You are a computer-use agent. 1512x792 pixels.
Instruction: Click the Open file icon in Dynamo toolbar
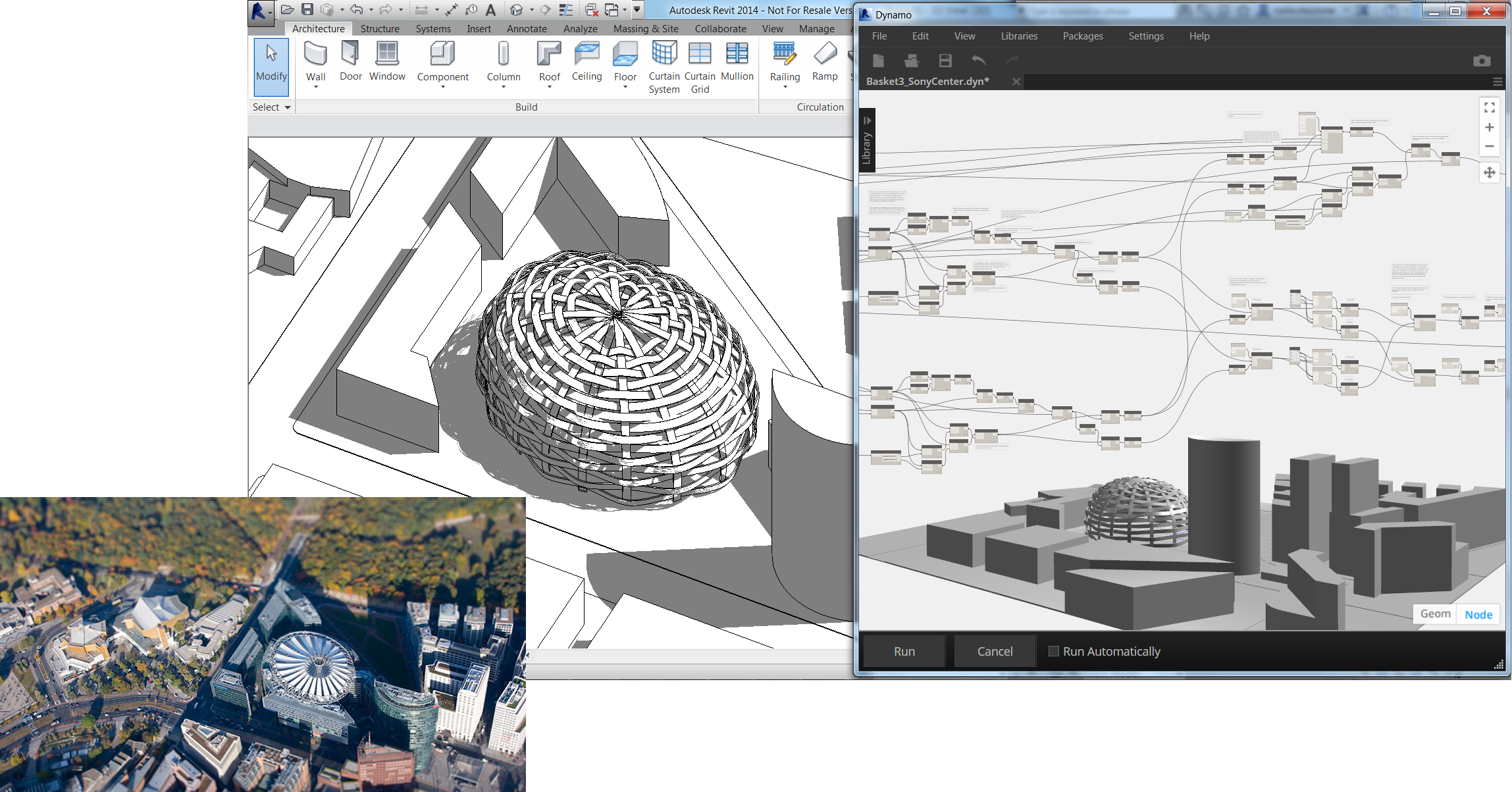click(x=912, y=61)
